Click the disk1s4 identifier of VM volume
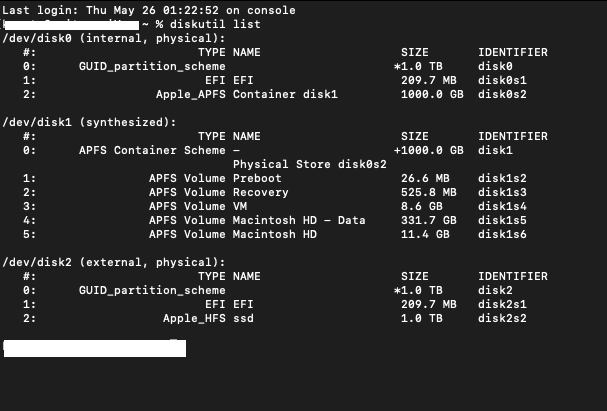This screenshot has height=411, width=607. (502, 206)
